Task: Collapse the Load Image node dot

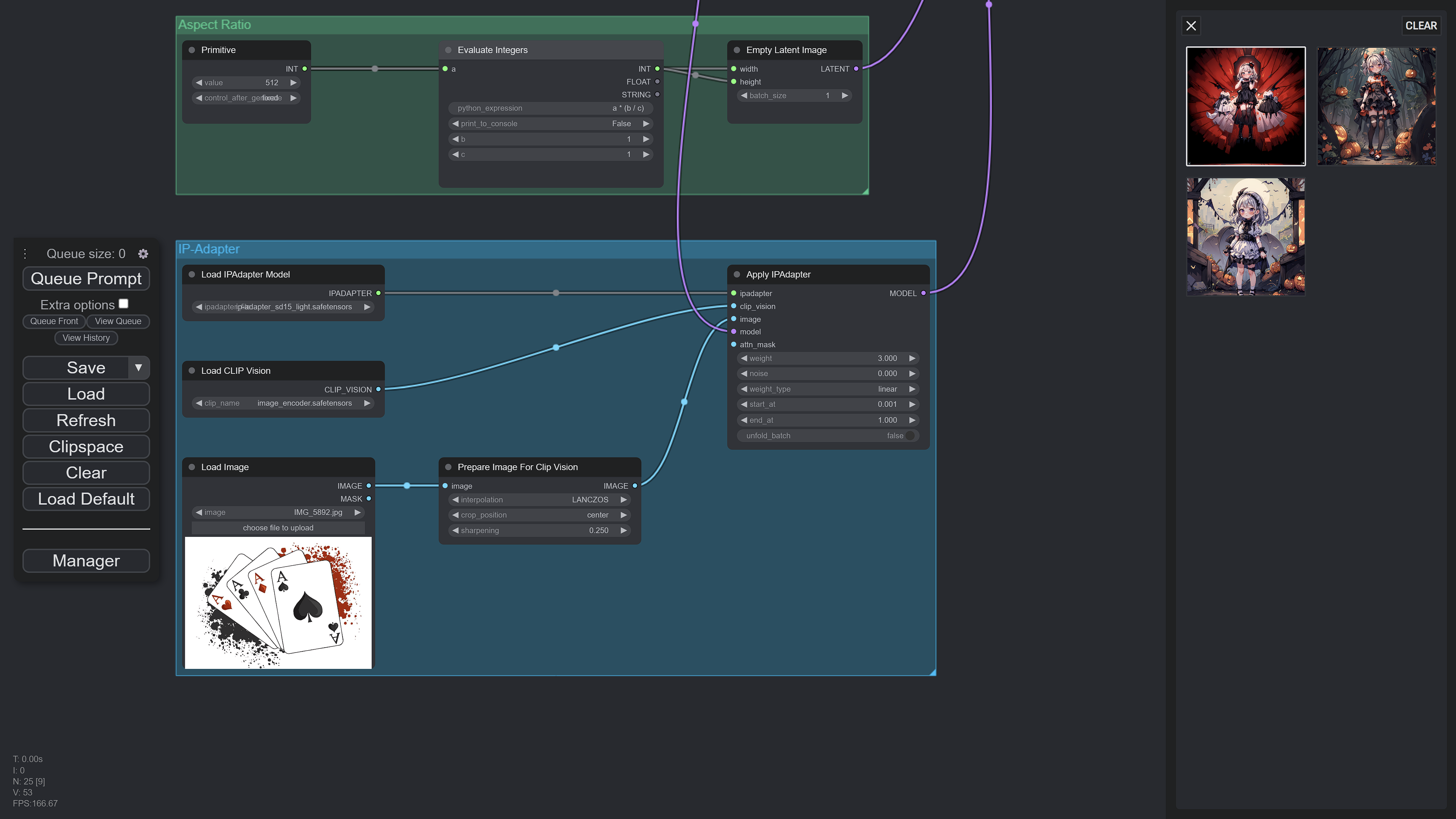Action: (192, 467)
